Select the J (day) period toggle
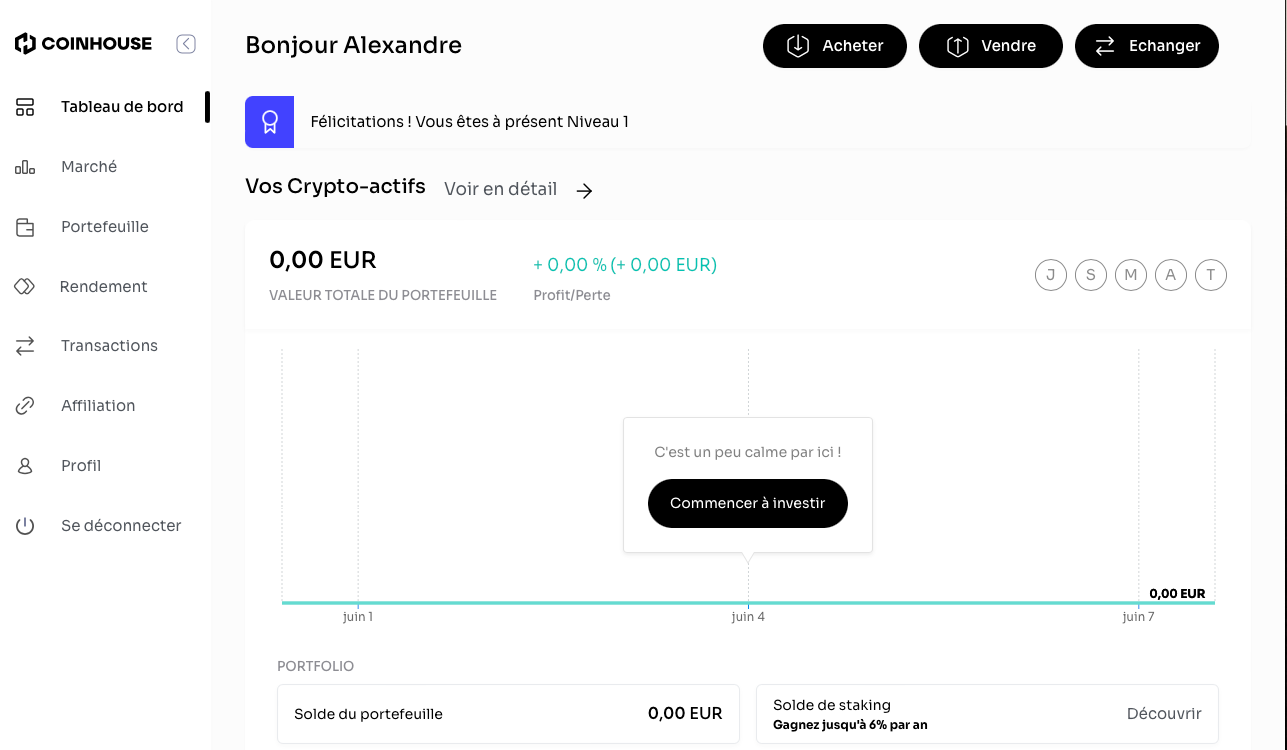1287x750 pixels. [1051, 275]
